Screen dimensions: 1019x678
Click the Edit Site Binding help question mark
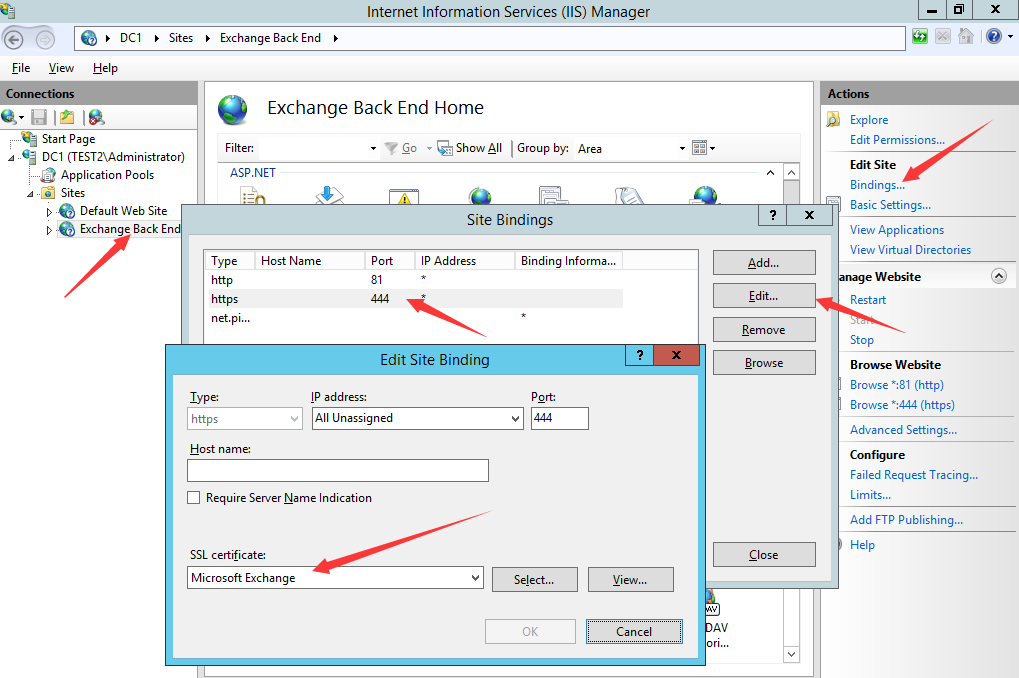[x=640, y=355]
